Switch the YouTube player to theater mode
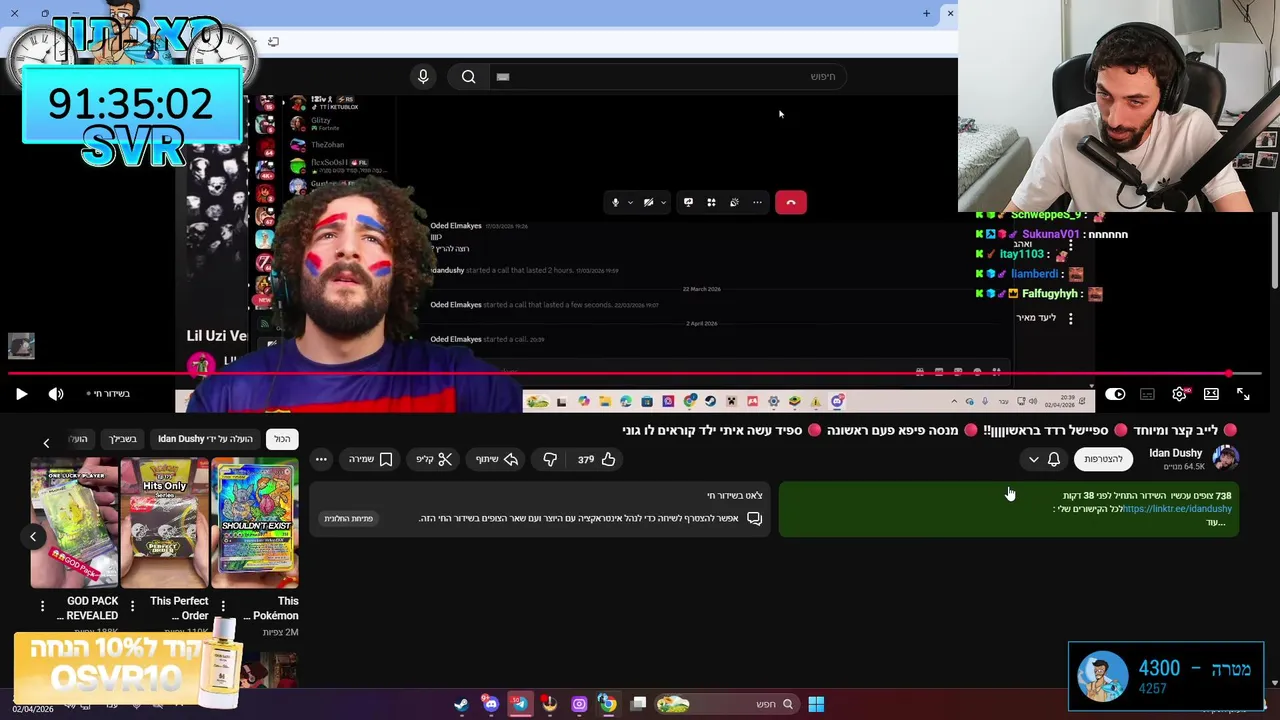Viewport: 1280px width, 720px height. (x=1211, y=394)
